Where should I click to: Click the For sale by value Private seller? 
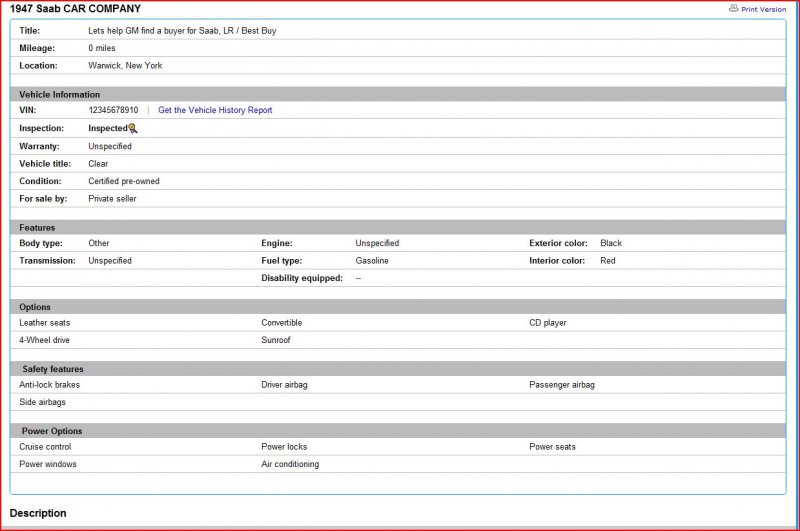point(112,199)
